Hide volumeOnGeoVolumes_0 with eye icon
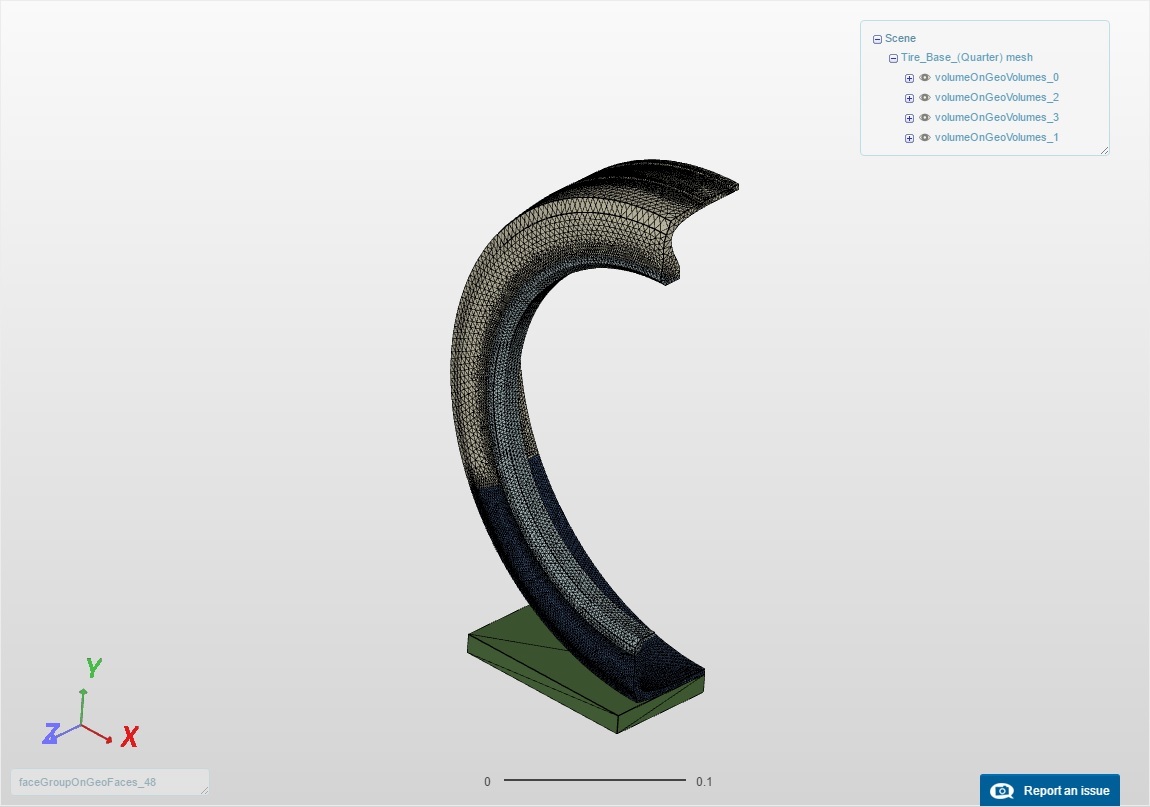 click(925, 77)
